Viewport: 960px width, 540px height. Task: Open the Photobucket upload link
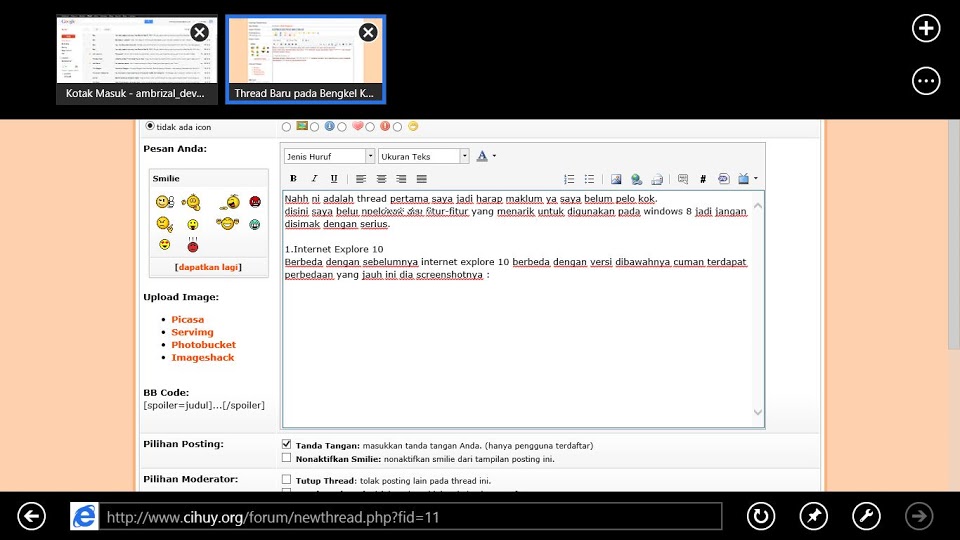point(203,345)
